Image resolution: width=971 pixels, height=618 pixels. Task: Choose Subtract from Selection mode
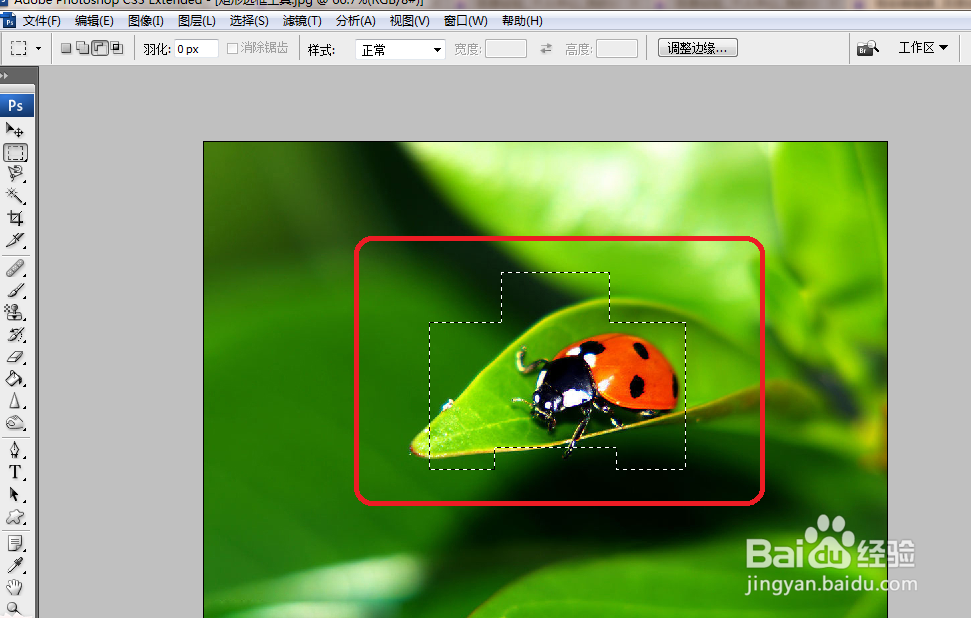[x=100, y=48]
